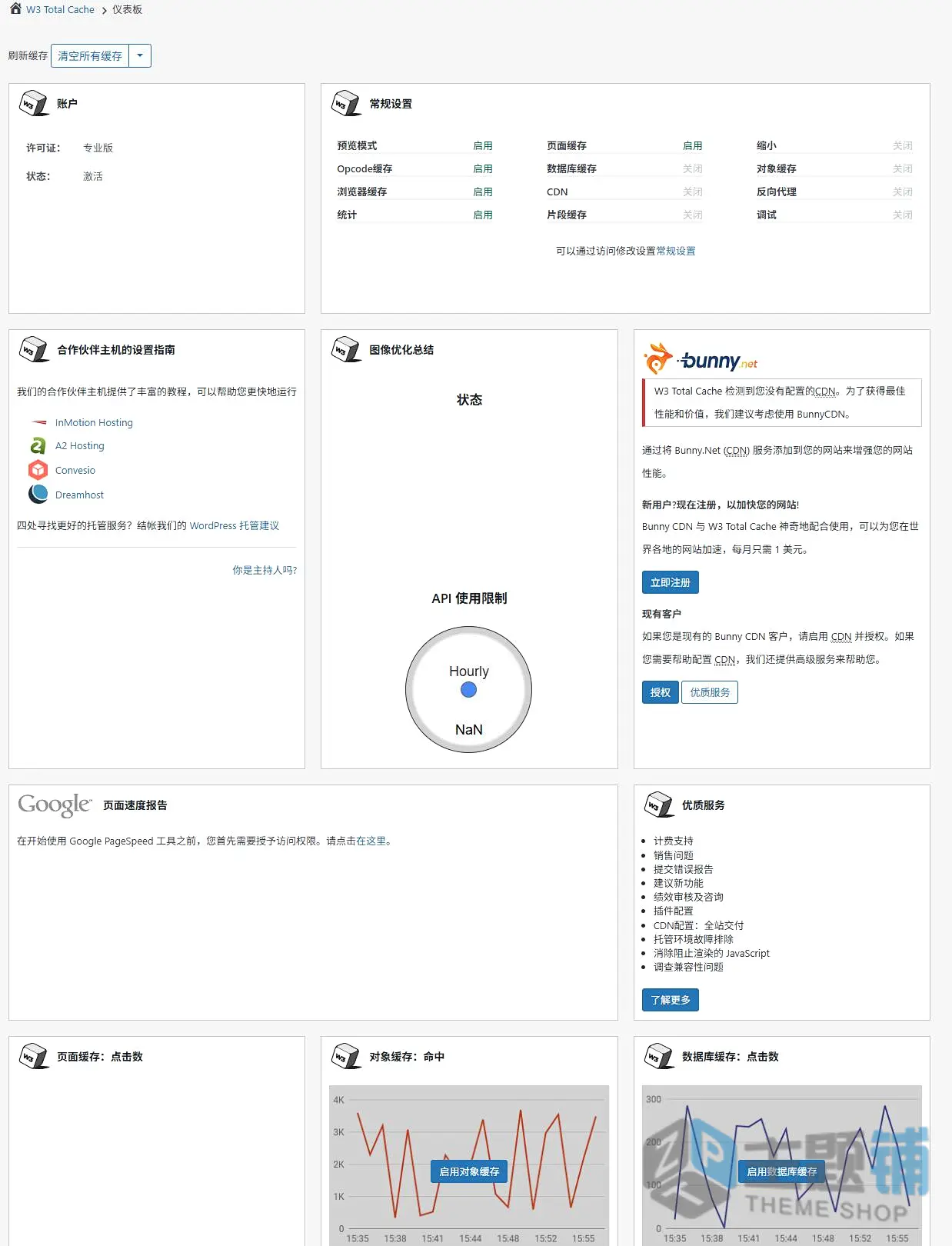The width and height of the screenshot is (952, 1246).
Task: Click the W3 cube icon beside 账户
Action: [34, 103]
